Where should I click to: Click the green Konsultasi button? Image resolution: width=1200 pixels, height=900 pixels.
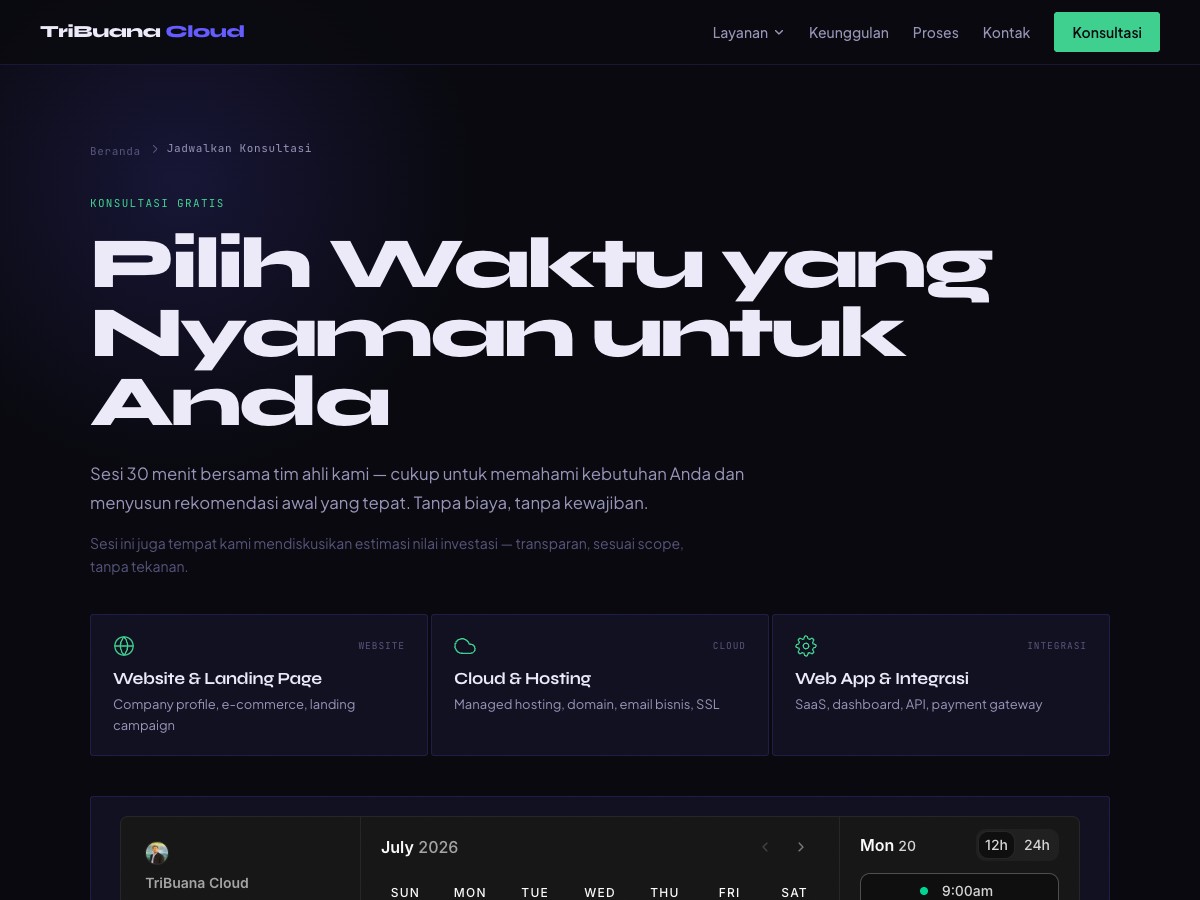1106,32
